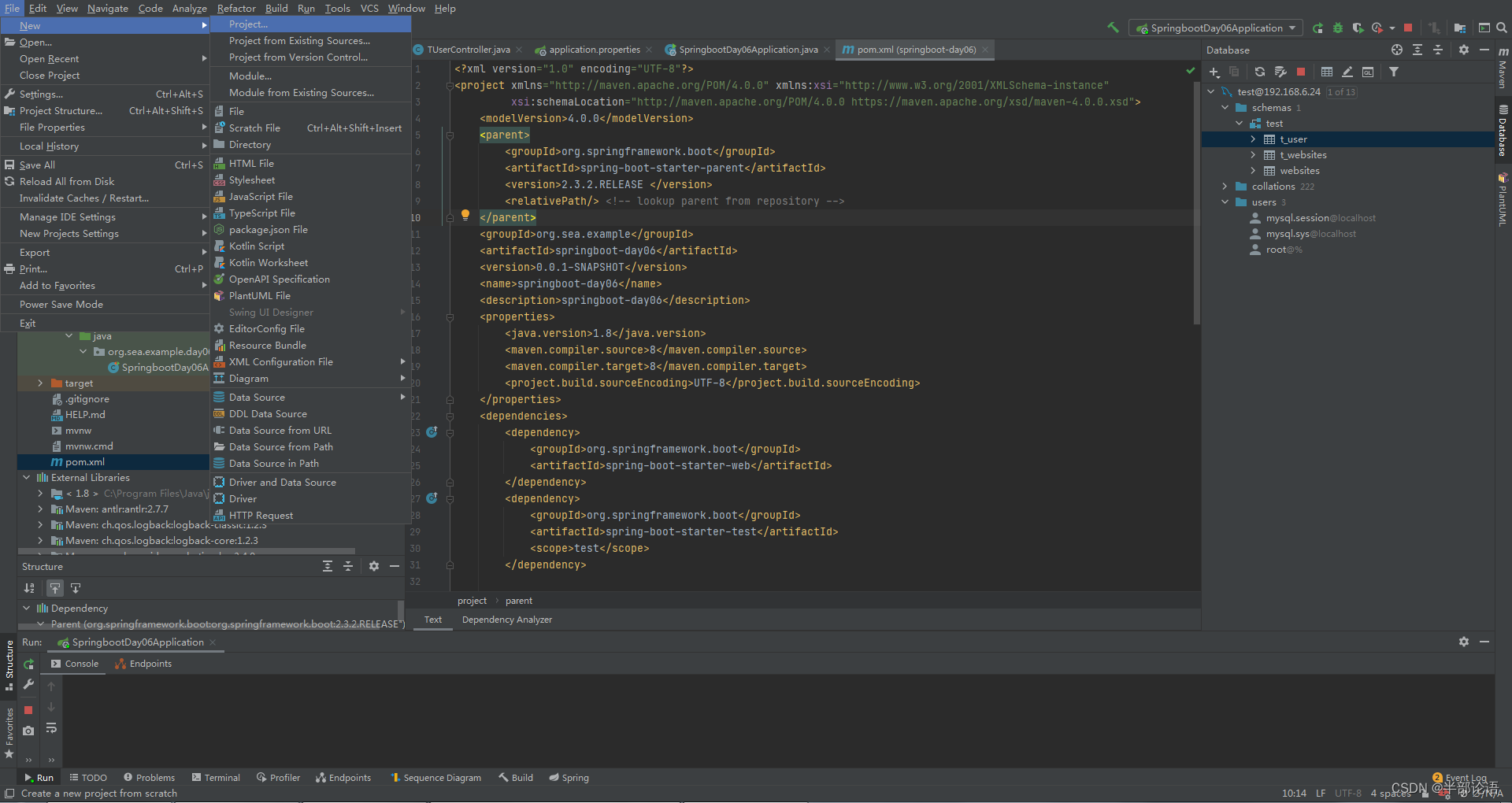This screenshot has height=803, width=1512.
Task: Collapse the test@192.168.6.24 data source node
Action: point(1211,92)
